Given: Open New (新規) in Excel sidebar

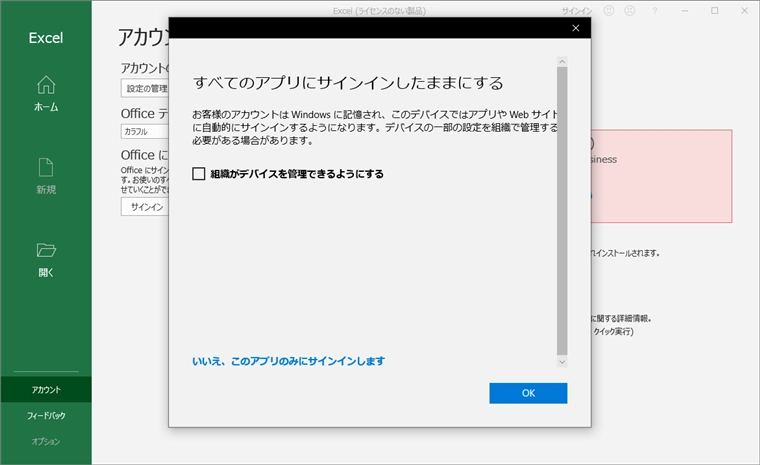Looking at the screenshot, I should click(46, 176).
